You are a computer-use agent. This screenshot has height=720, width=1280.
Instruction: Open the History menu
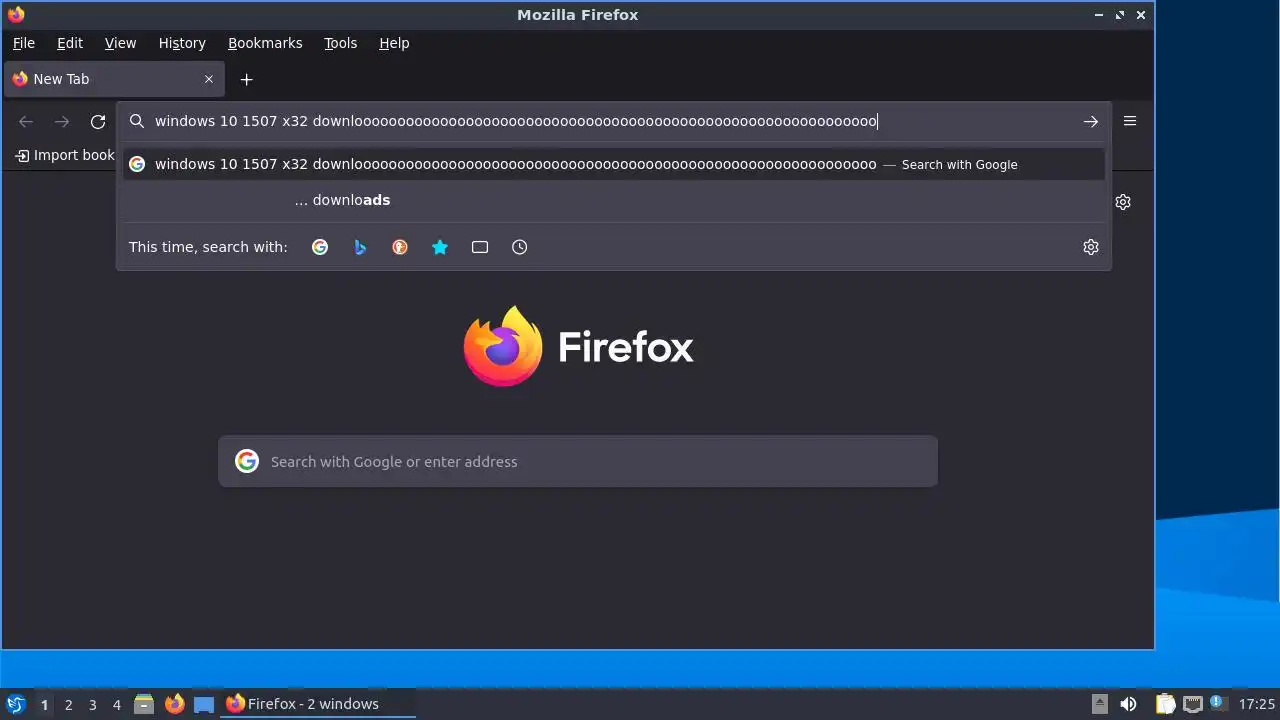182,43
